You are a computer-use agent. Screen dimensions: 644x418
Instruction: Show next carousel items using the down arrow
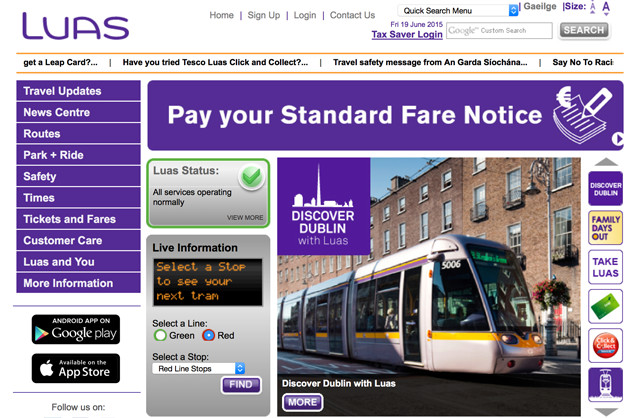[606, 412]
